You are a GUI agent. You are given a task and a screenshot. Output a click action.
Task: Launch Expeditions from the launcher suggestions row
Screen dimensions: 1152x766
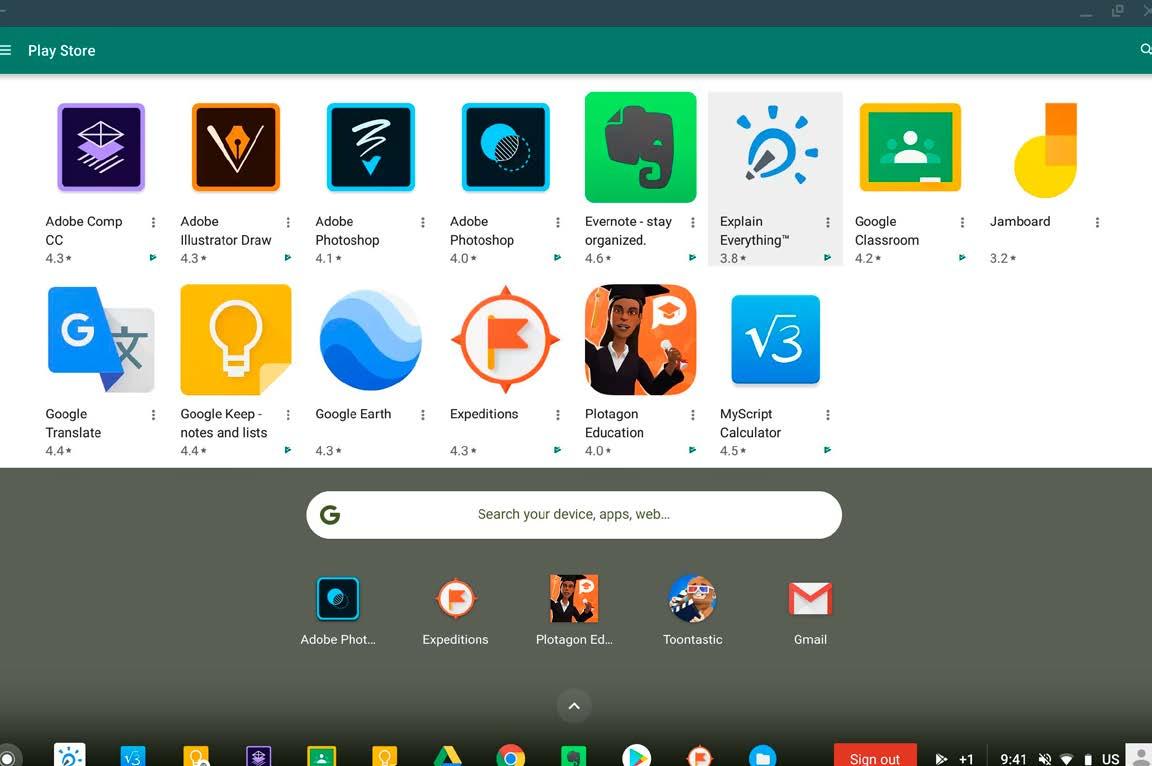pos(456,599)
